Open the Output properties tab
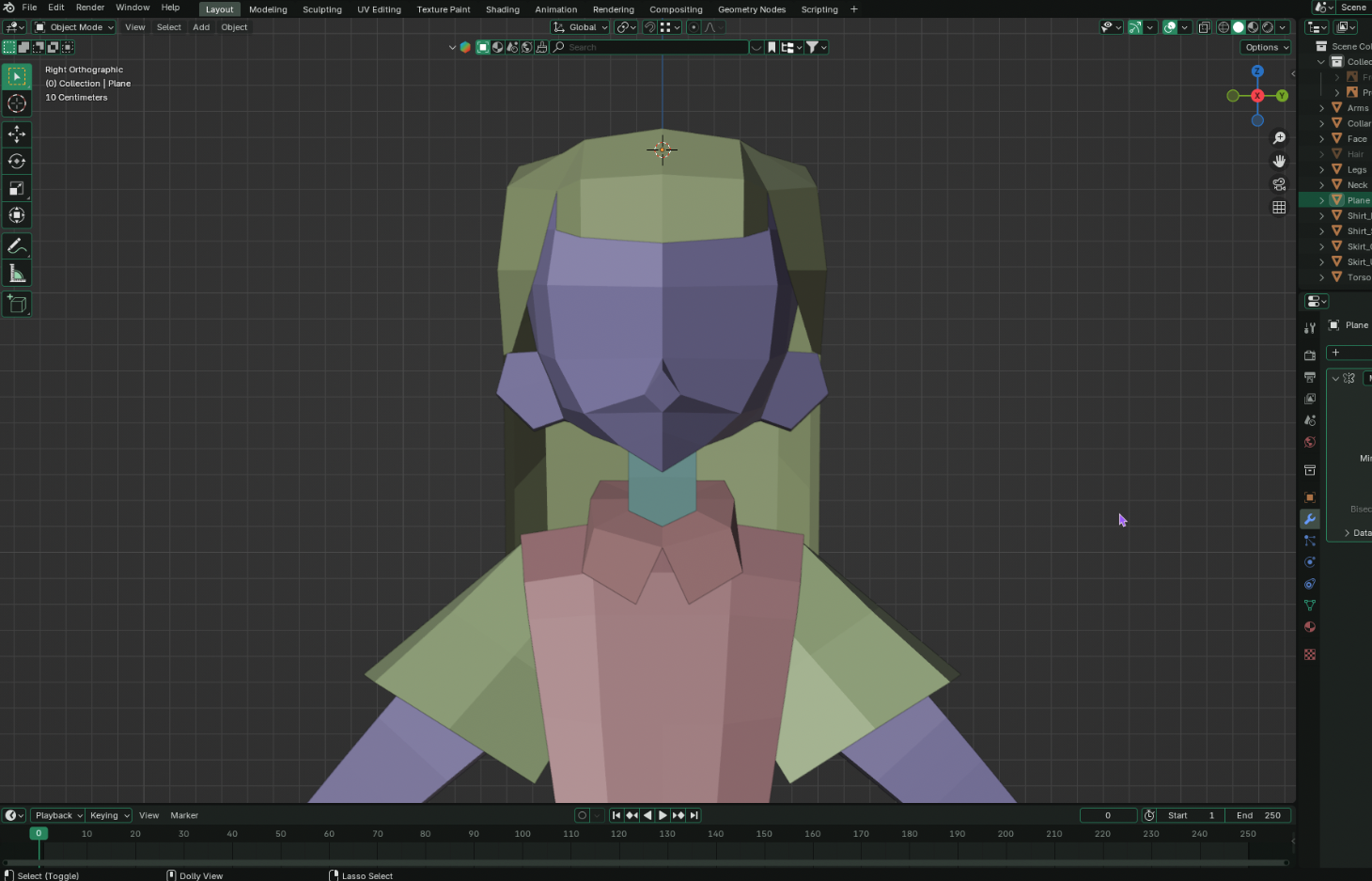This screenshot has height=881, width=1372. coord(1310,377)
